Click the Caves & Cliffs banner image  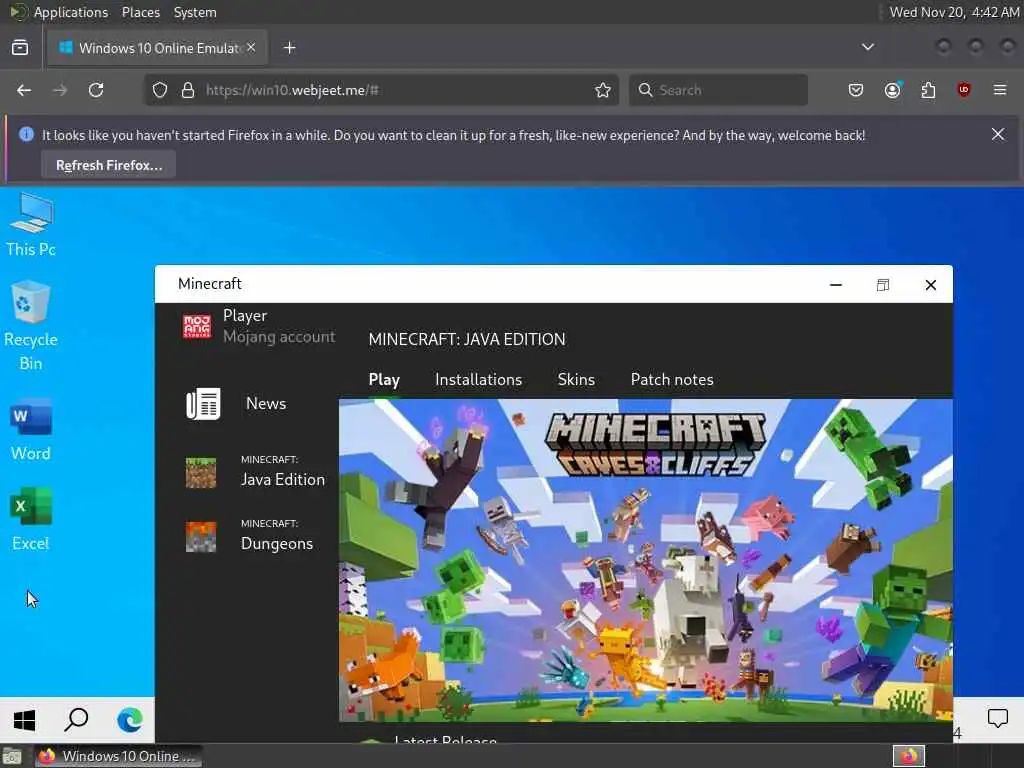click(645, 560)
